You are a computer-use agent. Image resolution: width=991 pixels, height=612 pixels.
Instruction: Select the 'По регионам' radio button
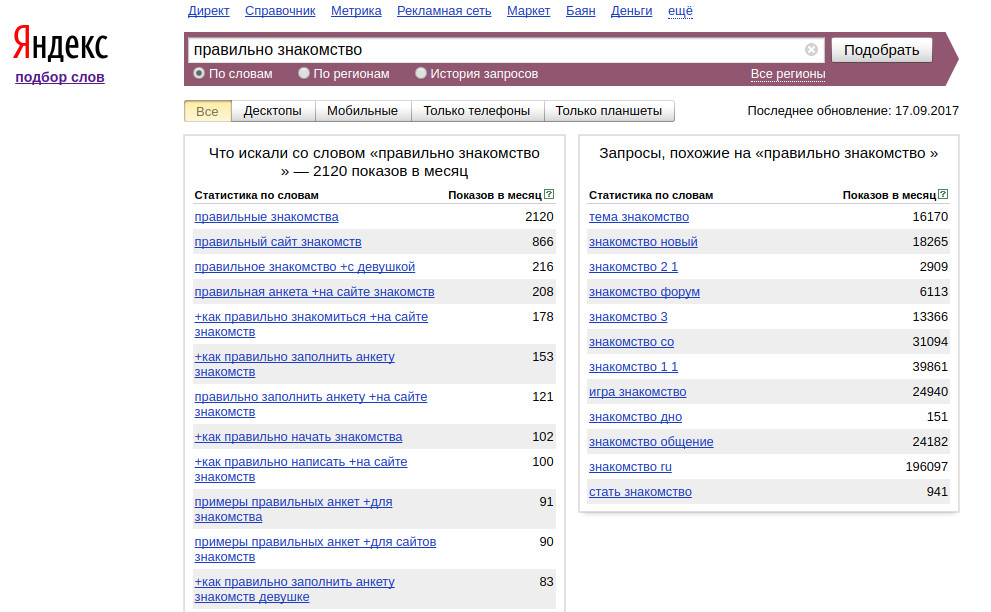(x=304, y=73)
